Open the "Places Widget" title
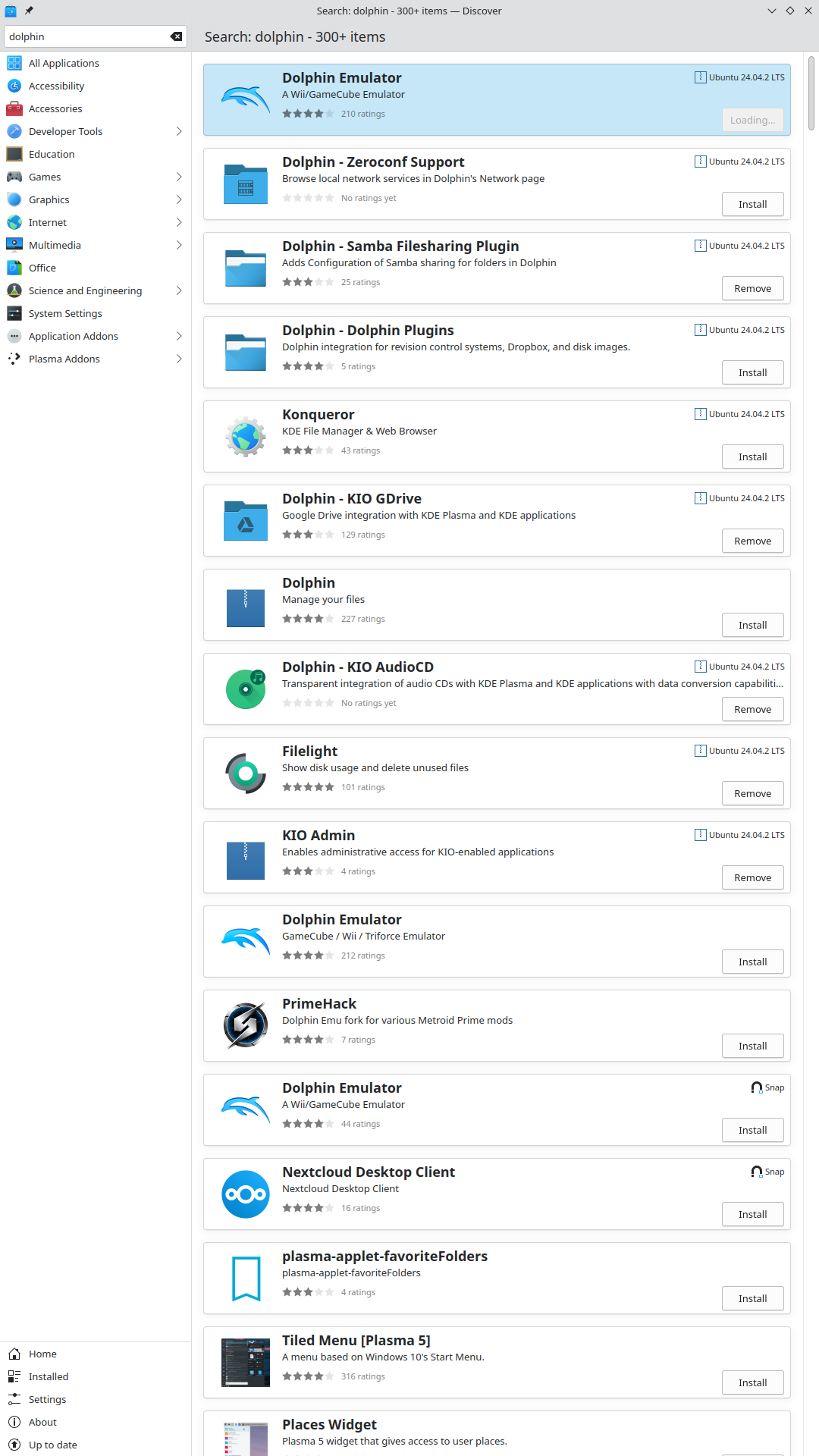The width and height of the screenshot is (819, 1456). (329, 1424)
